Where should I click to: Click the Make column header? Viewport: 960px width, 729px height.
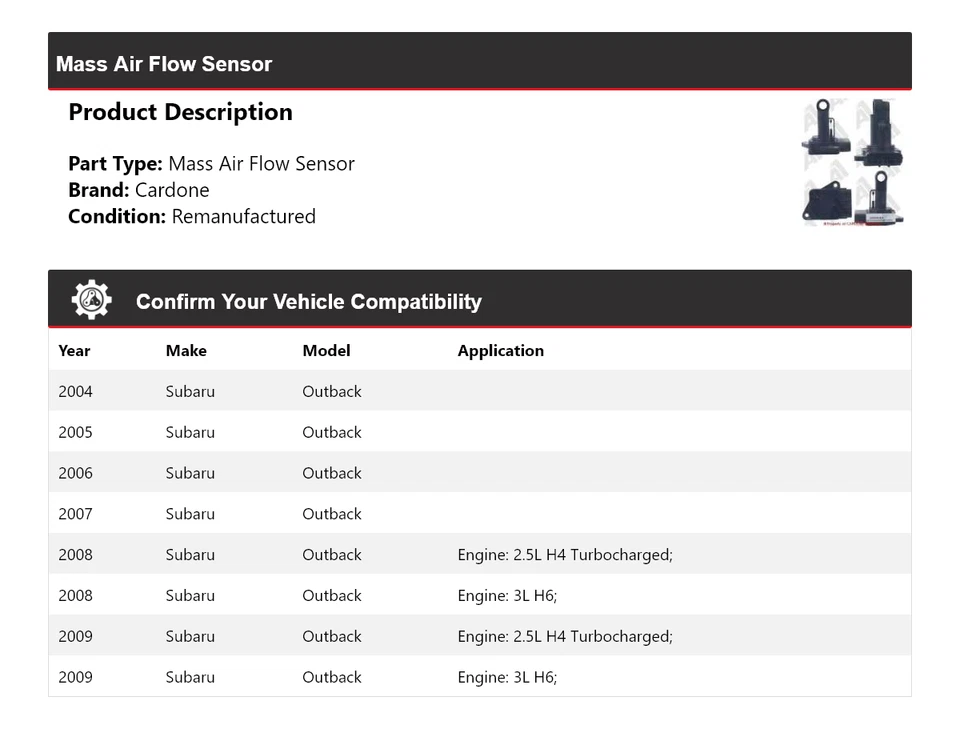pos(186,351)
